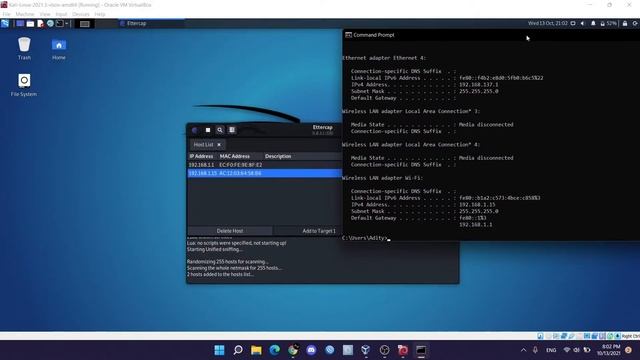Open the Ettercap hosts list icon

(232, 130)
